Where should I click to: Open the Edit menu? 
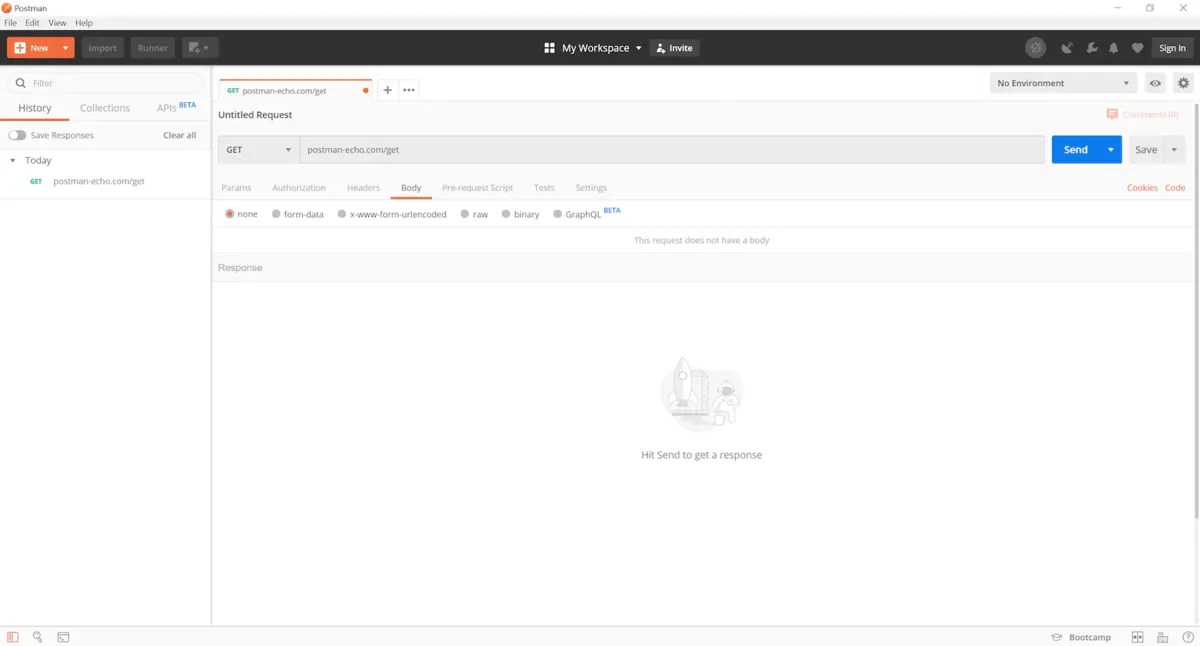coord(33,23)
